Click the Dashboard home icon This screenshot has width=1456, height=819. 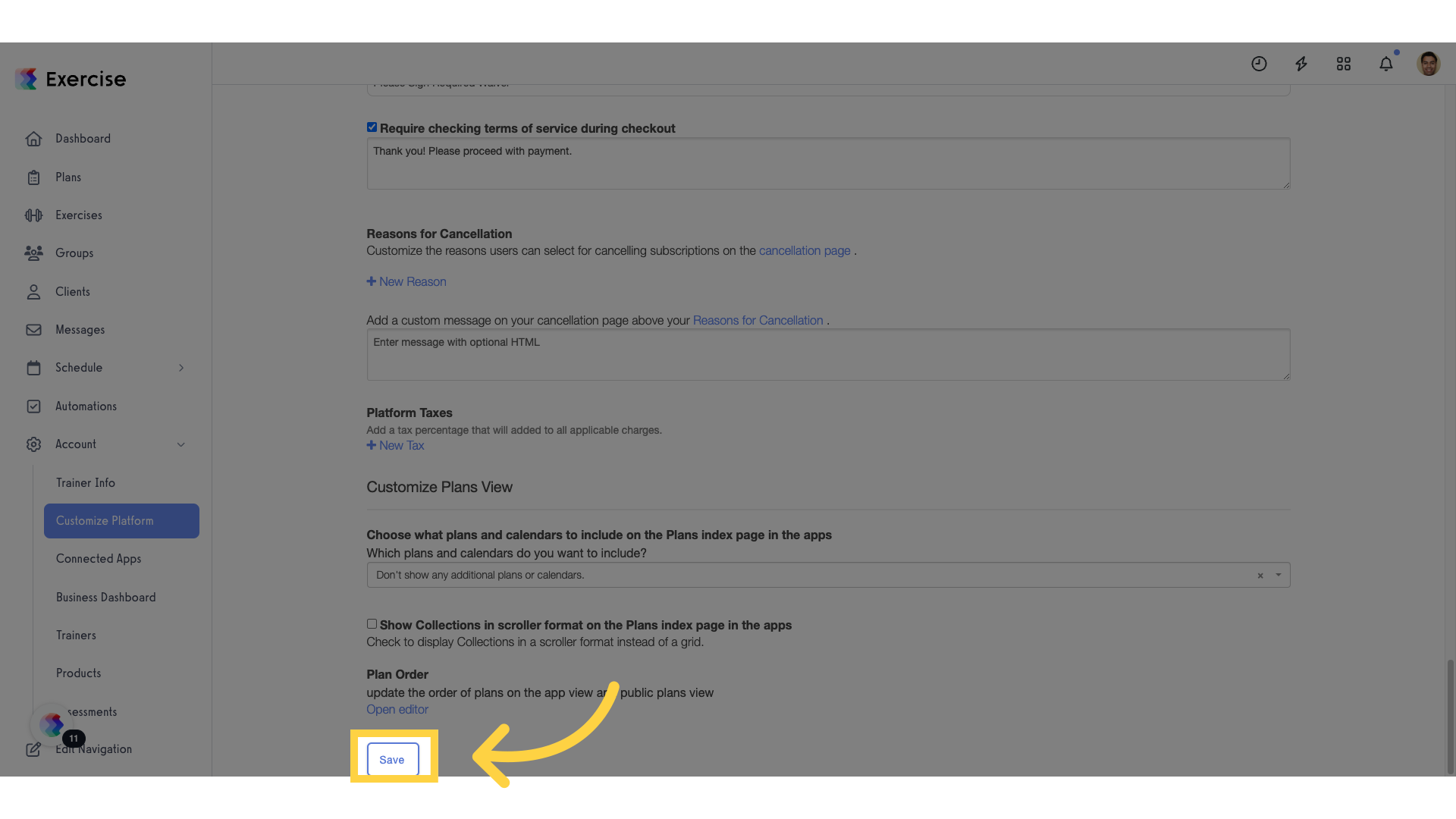(33, 139)
